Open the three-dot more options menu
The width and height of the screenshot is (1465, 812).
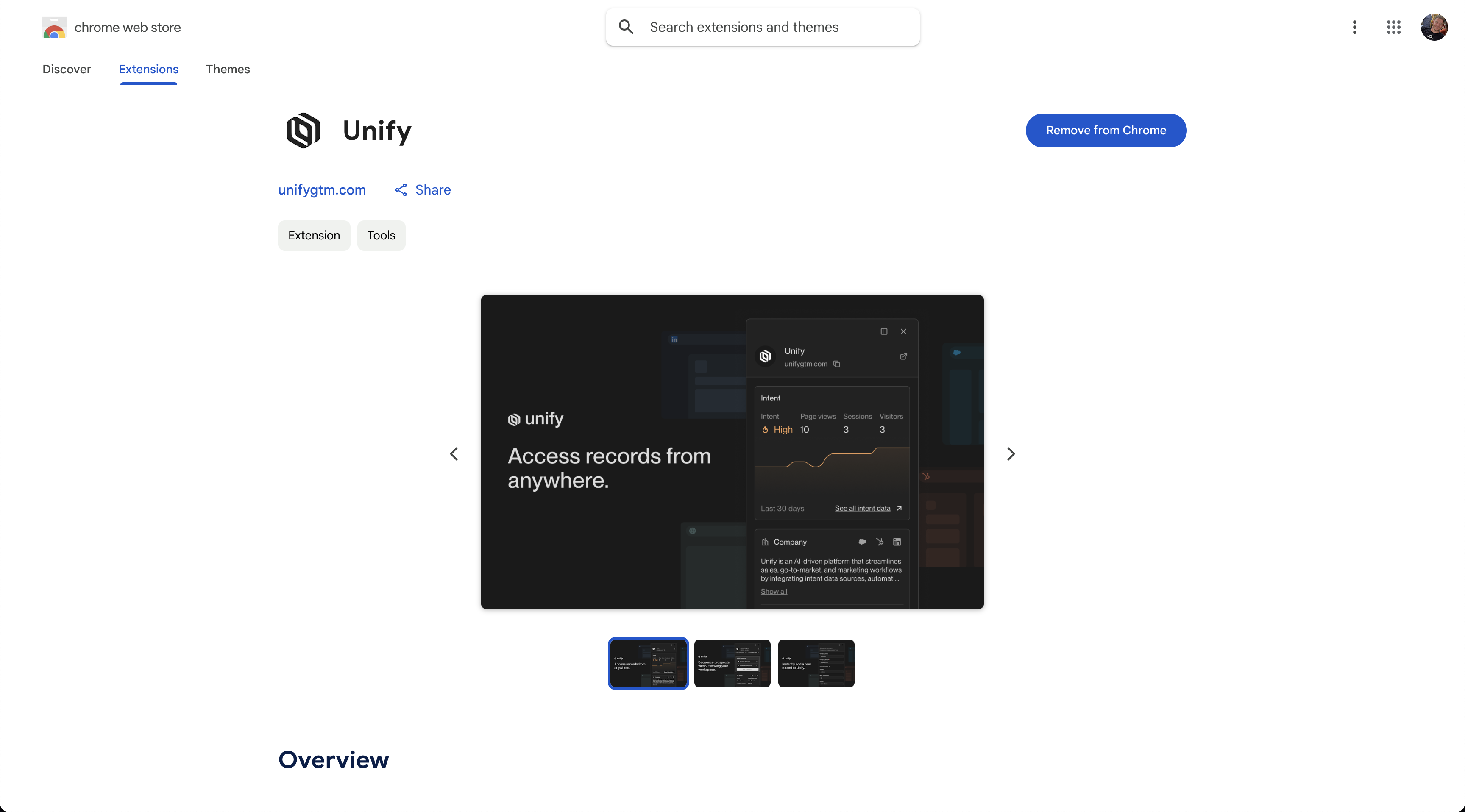pos(1355,27)
